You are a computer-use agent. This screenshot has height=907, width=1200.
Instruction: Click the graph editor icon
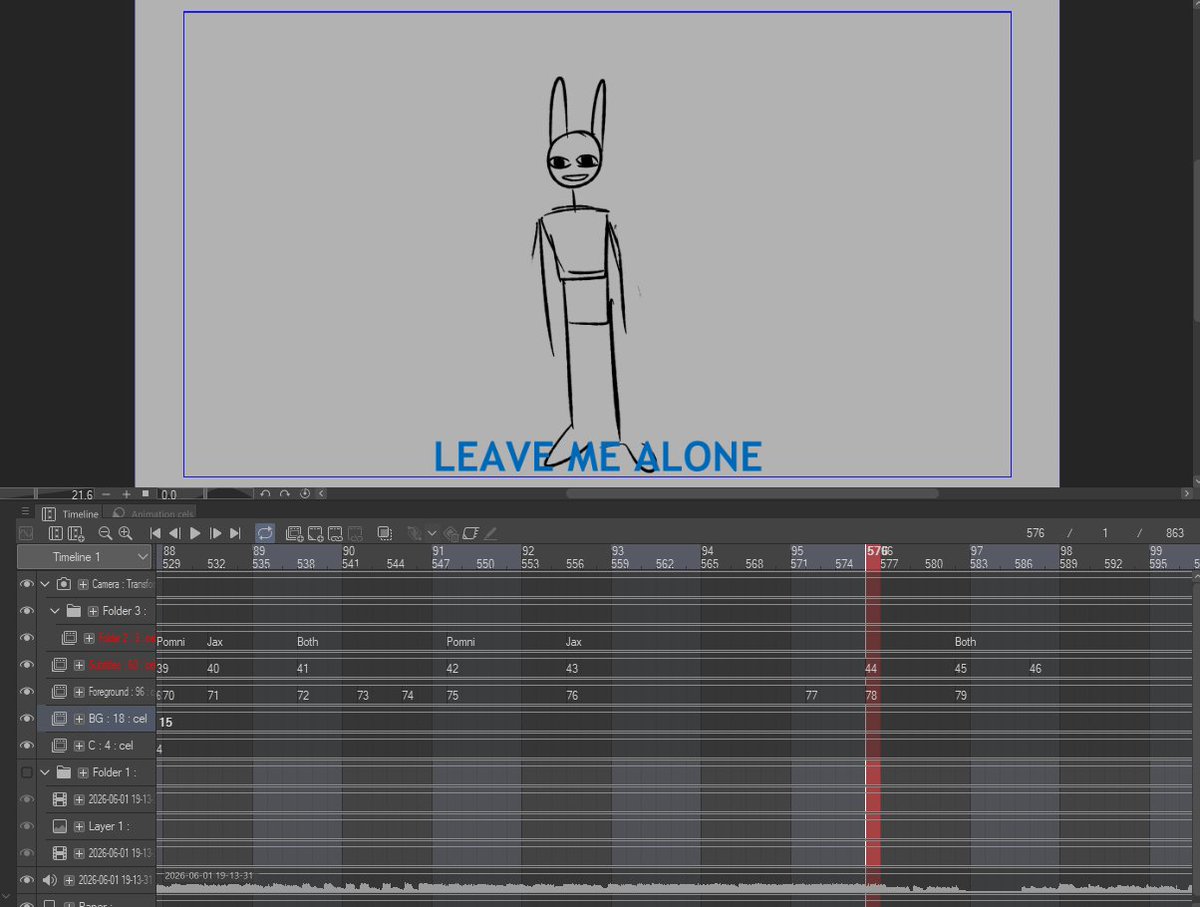point(26,534)
